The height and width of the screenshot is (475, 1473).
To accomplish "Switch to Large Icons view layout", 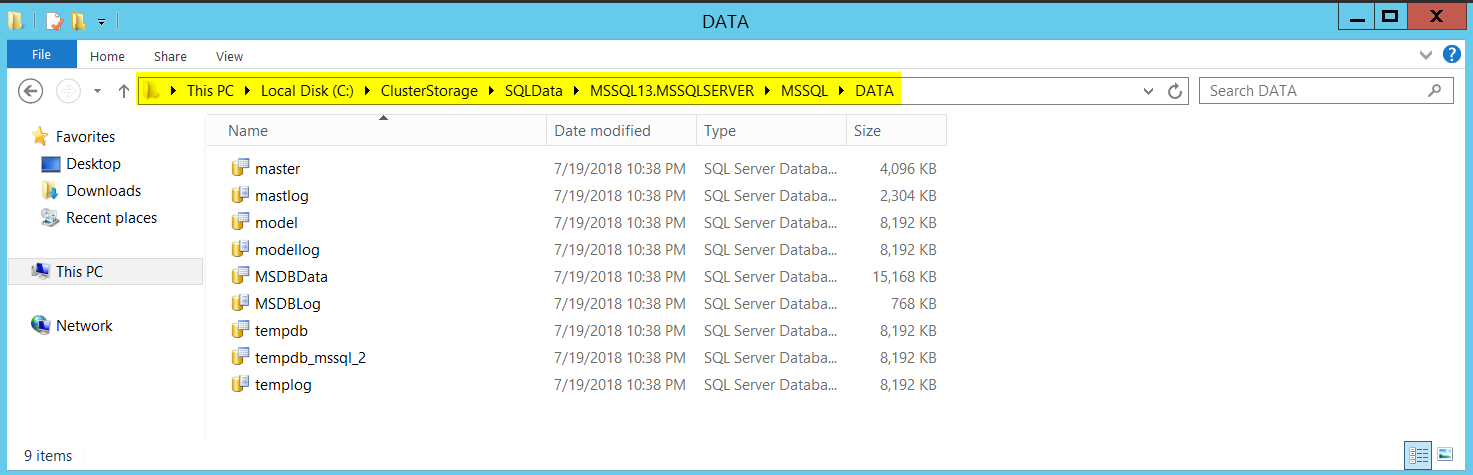I will (x=1444, y=454).
